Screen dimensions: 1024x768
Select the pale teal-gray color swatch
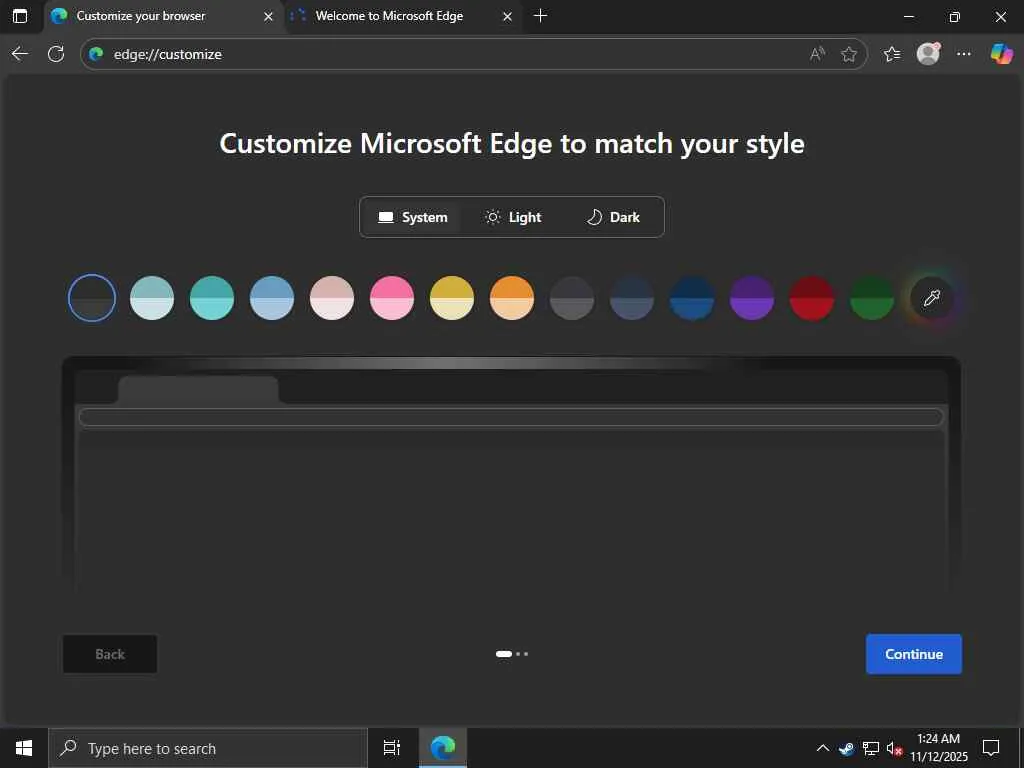(x=152, y=298)
